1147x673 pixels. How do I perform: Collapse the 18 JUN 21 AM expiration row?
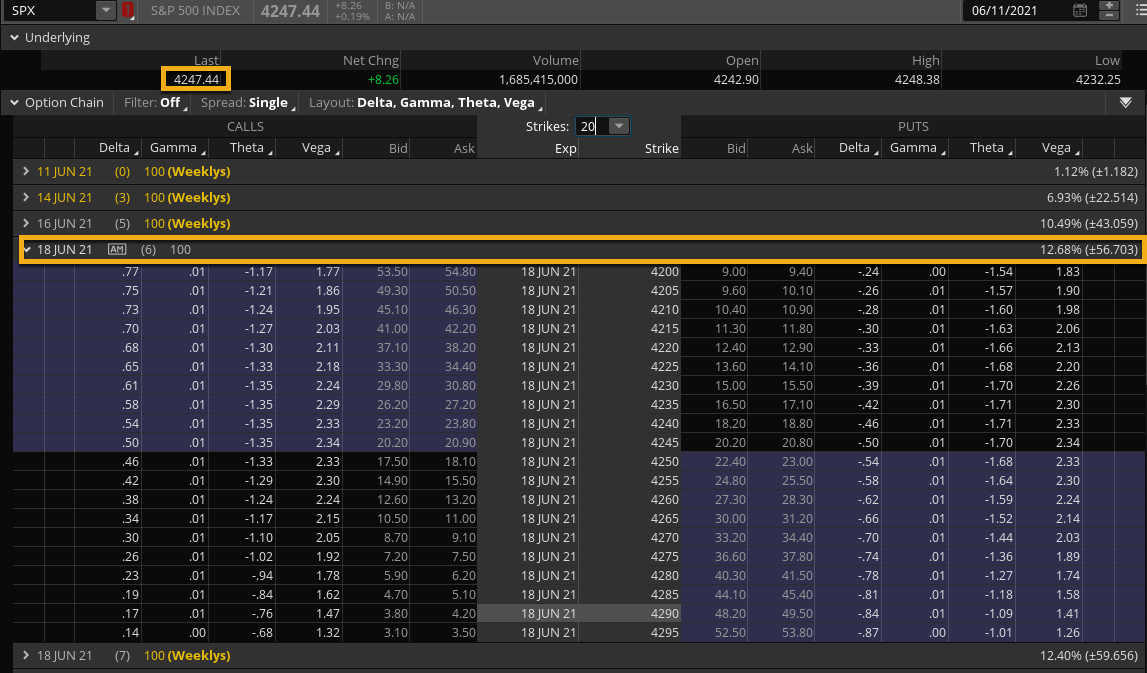pyautogui.click(x=27, y=250)
